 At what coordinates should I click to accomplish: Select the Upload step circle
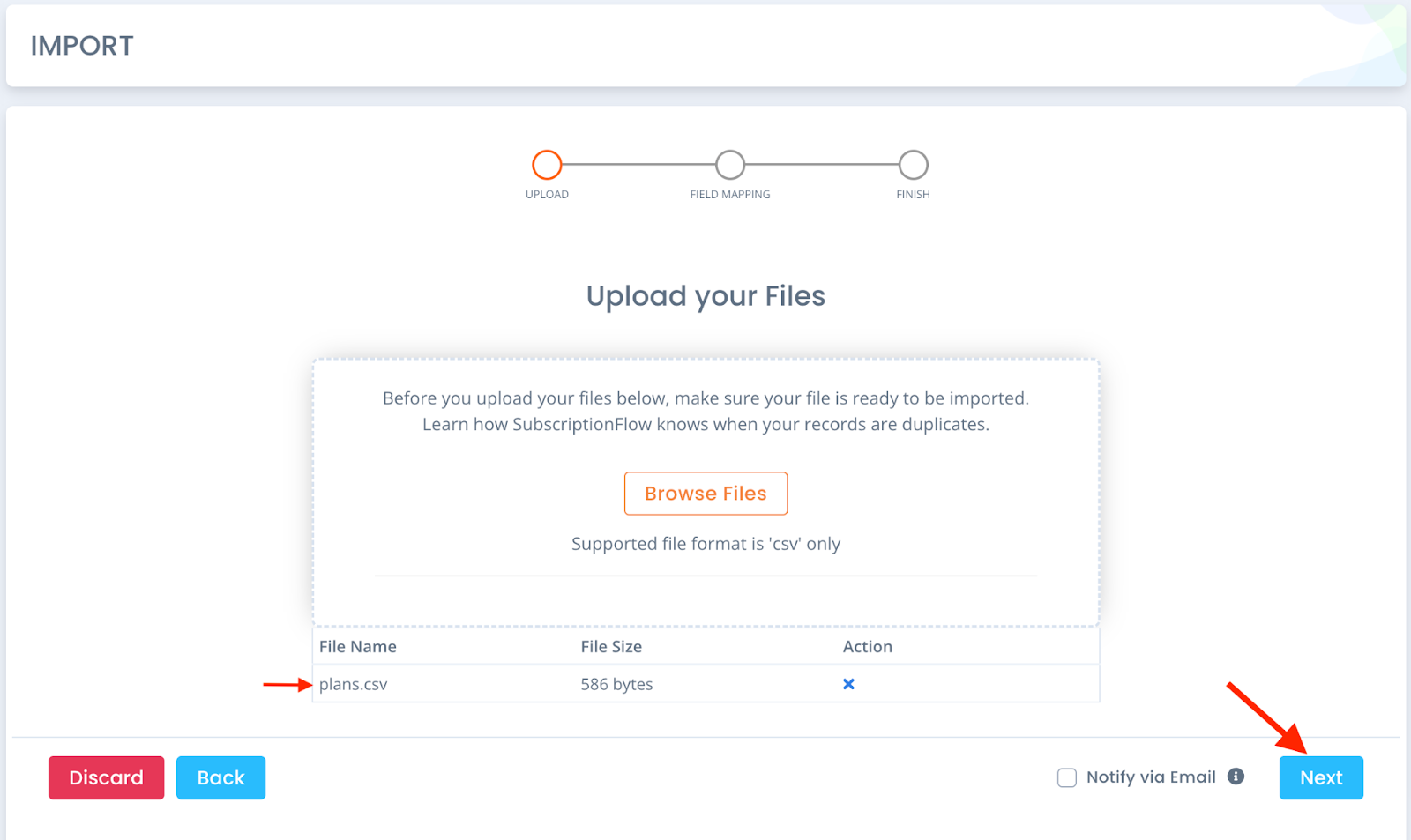coord(547,165)
